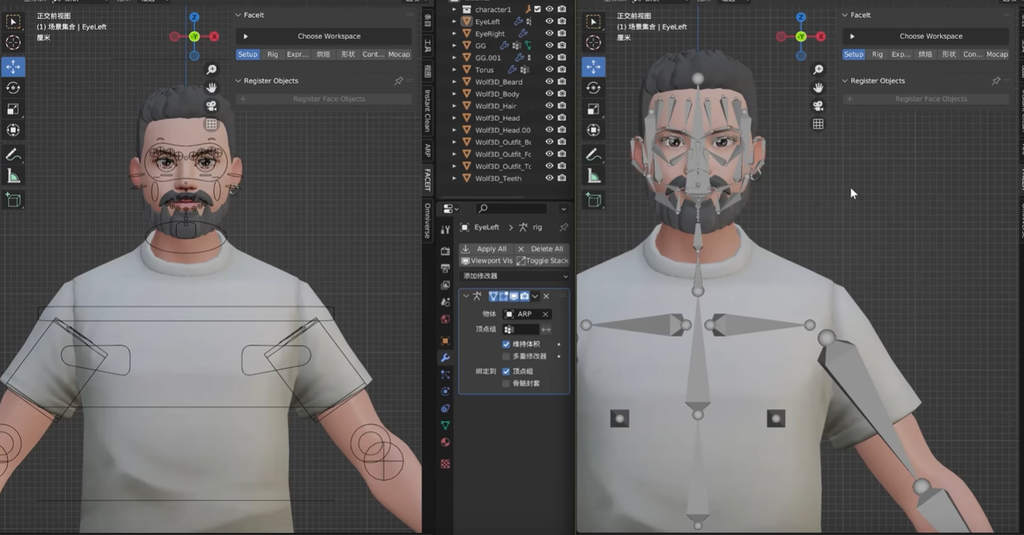Select the Measure tool in left viewport
The height and width of the screenshot is (535, 1024).
[x=13, y=176]
